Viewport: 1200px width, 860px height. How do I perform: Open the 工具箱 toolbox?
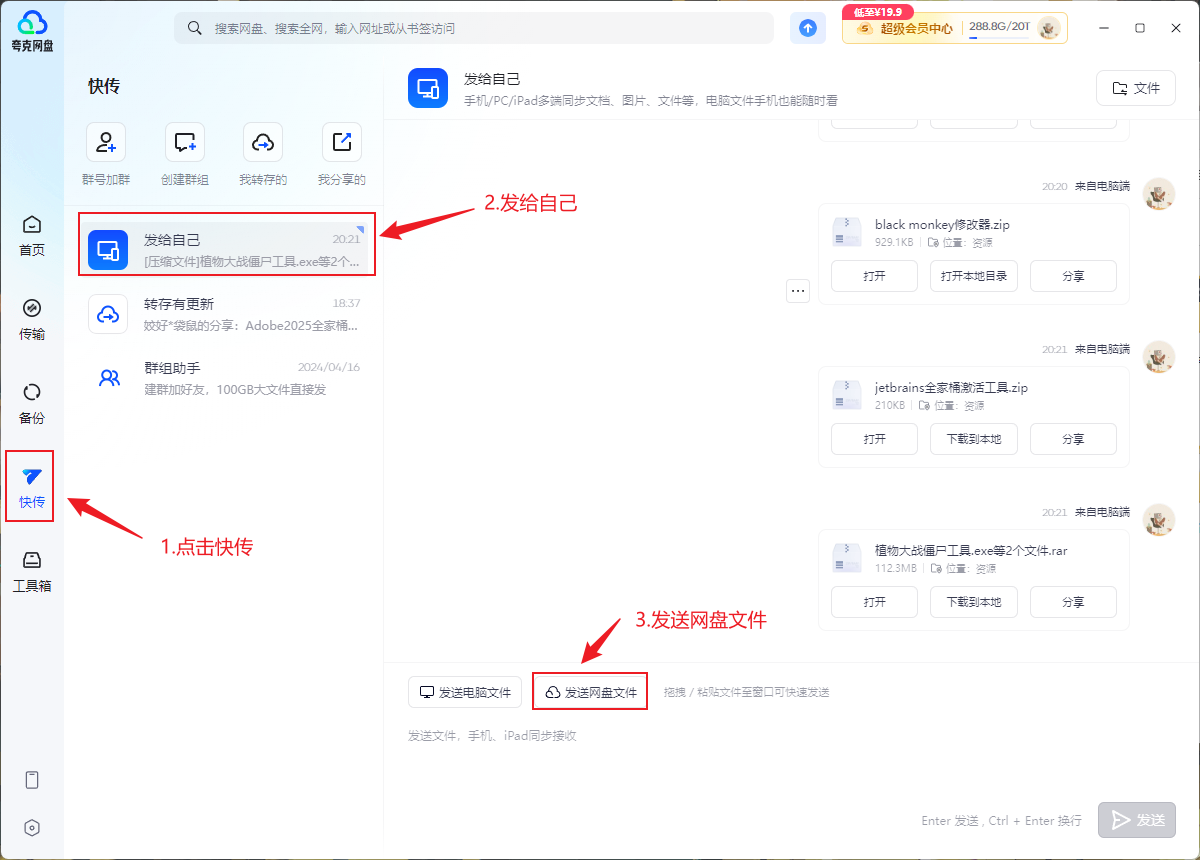point(32,572)
